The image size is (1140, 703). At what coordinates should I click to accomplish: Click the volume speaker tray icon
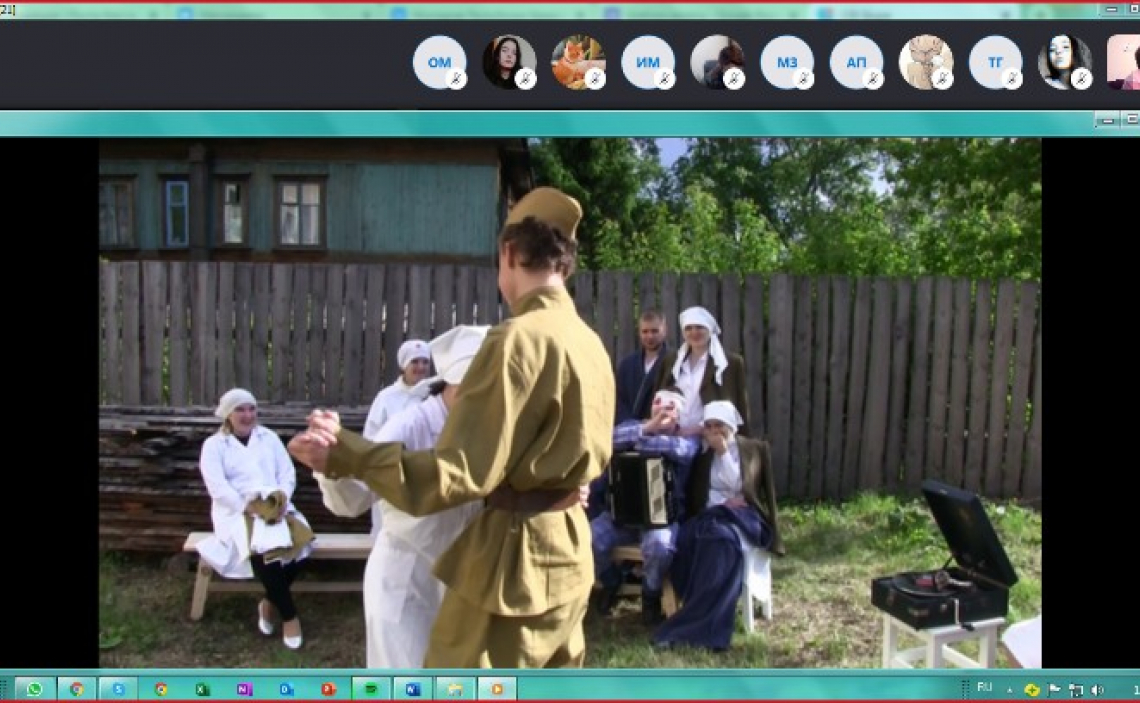pos(1097,689)
